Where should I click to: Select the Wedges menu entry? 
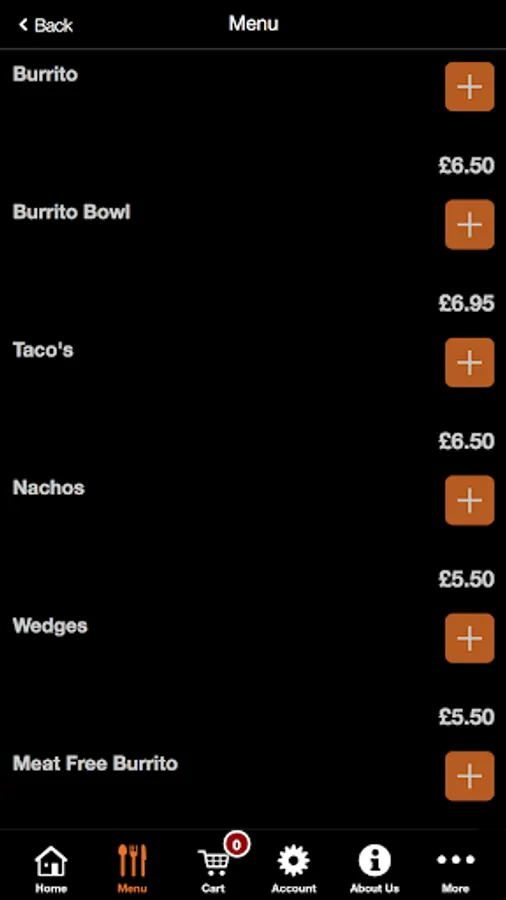click(50, 625)
